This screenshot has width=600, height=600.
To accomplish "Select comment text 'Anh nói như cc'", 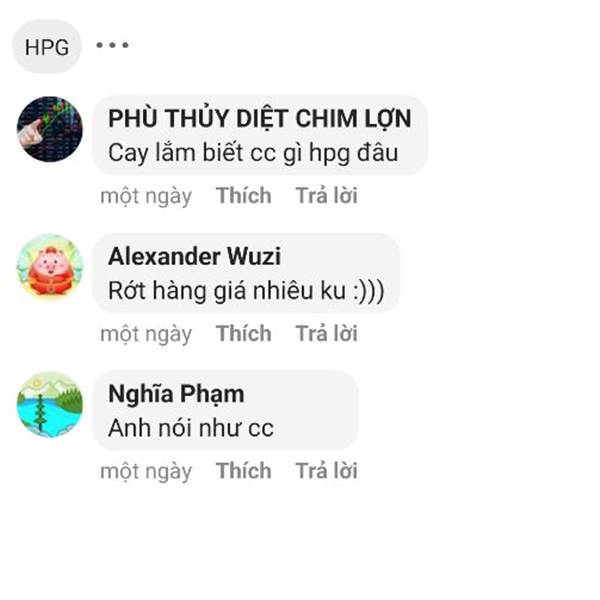I will pos(191,428).
